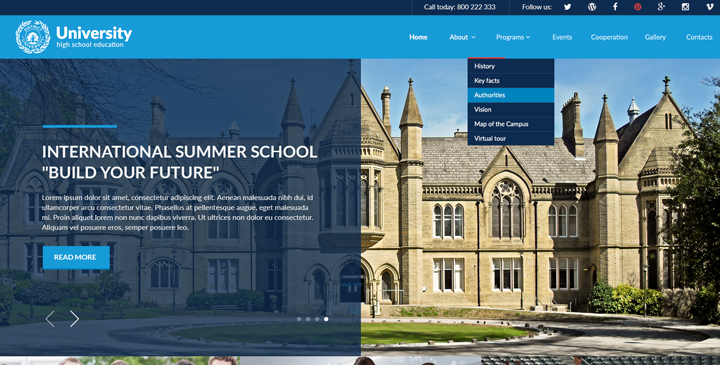Click the high school education tagline

(90, 45)
